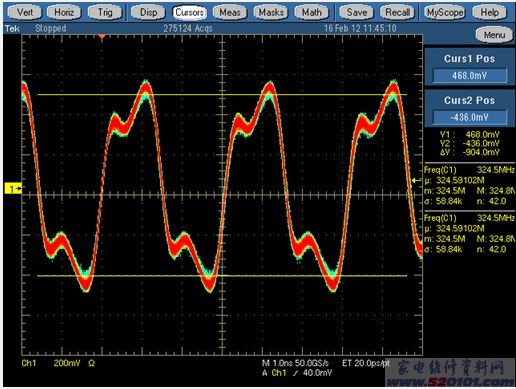The height and width of the screenshot is (389, 516).
Task: Click the Save button
Action: (356, 13)
